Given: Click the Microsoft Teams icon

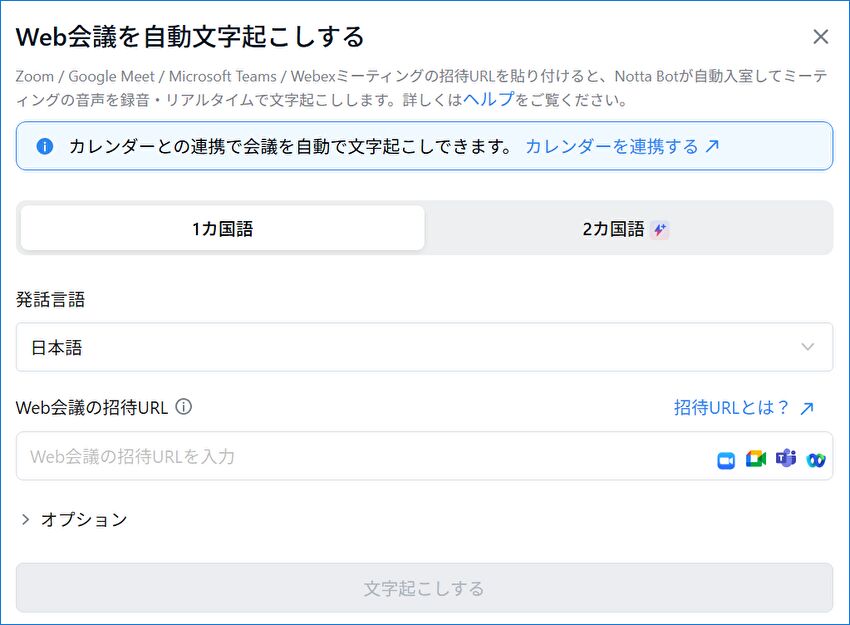Looking at the screenshot, I should point(786,459).
